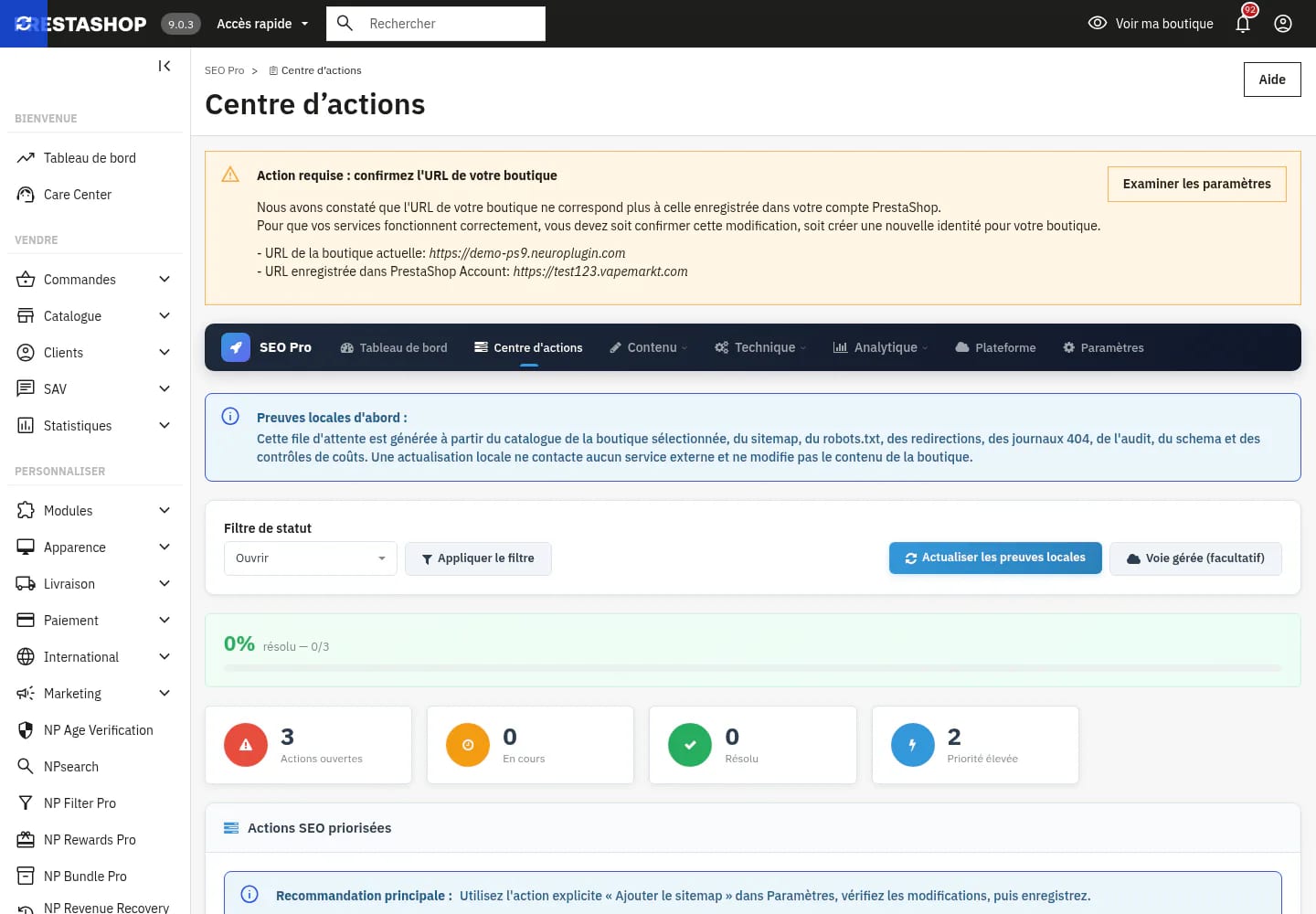The height and width of the screenshot is (914, 1316).
Task: Click the red Actions ouvertes warning icon
Action: (246, 745)
